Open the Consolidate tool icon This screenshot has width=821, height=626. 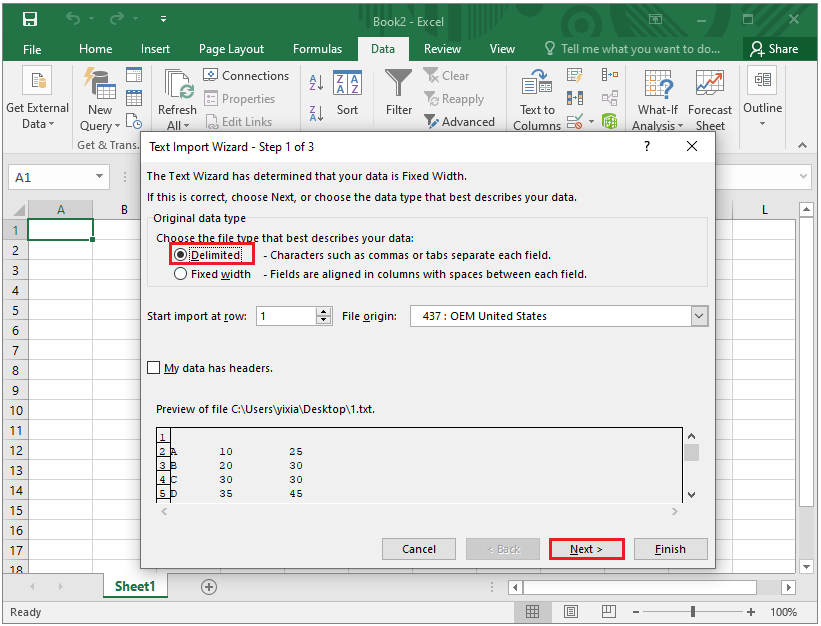coord(608,76)
